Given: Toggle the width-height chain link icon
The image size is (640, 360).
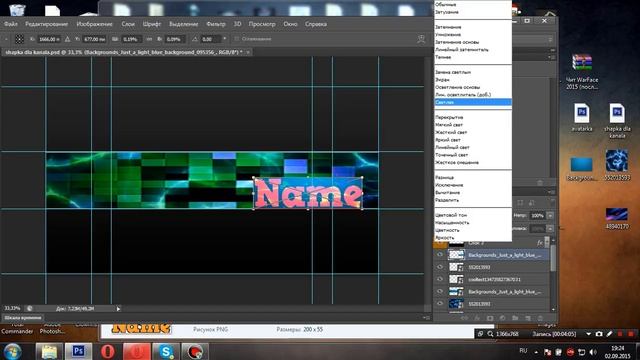Looking at the screenshot, I should [x=149, y=39].
